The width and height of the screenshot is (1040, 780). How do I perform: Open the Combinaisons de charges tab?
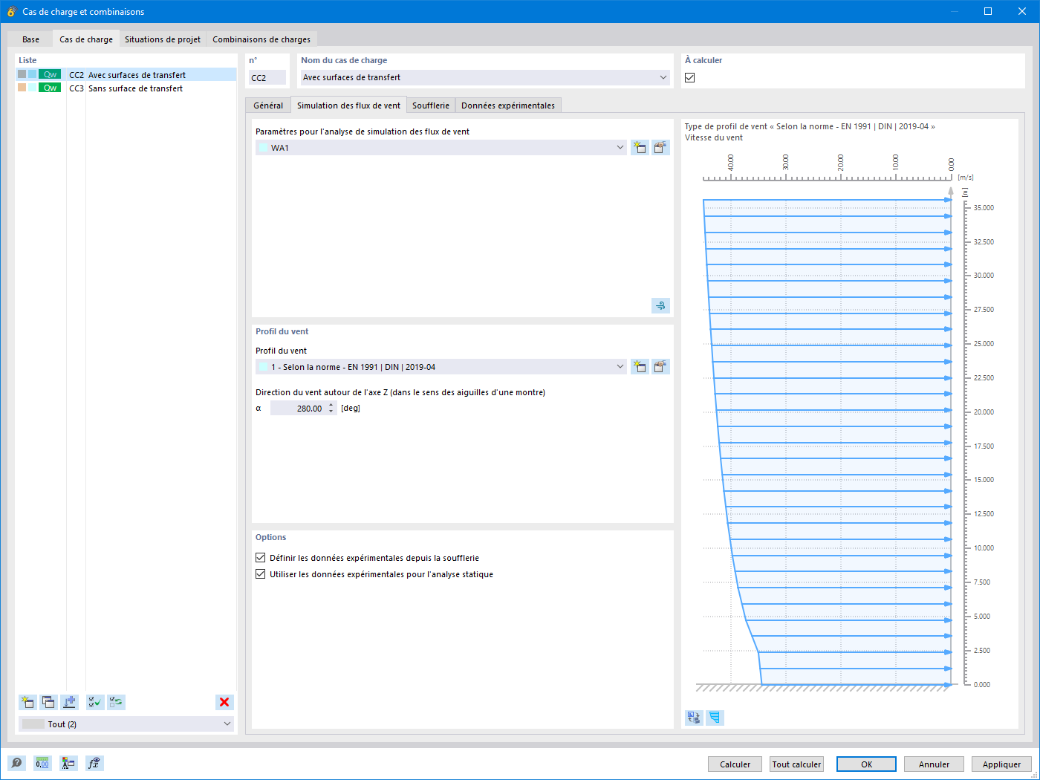point(261,39)
